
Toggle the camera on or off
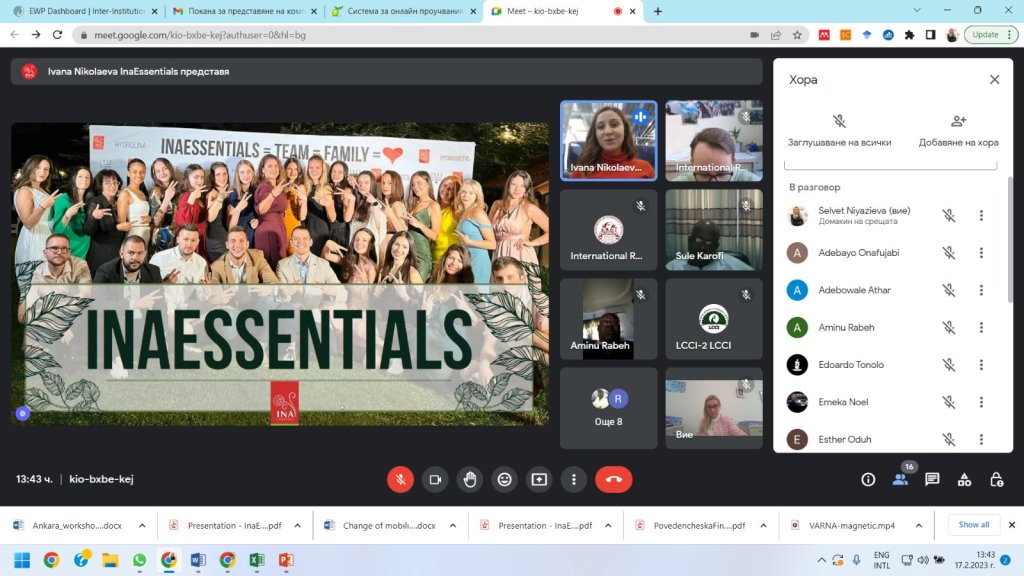[435, 479]
